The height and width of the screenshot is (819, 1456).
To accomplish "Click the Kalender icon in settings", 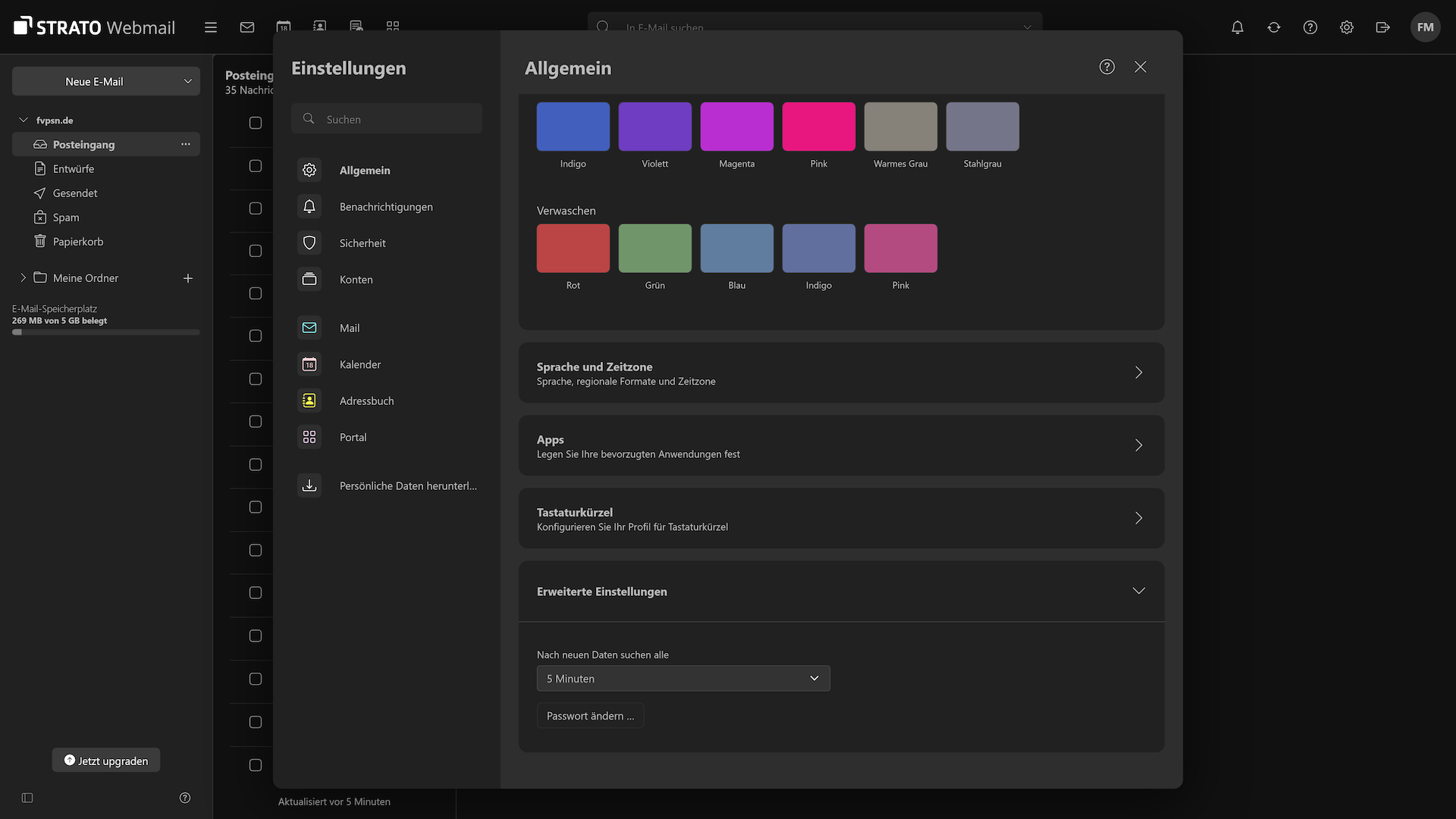I will [309, 364].
